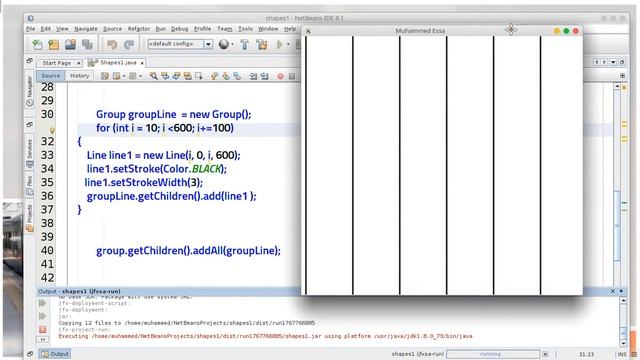Click the running progress bar
The image size is (640, 360).
click(x=493, y=354)
